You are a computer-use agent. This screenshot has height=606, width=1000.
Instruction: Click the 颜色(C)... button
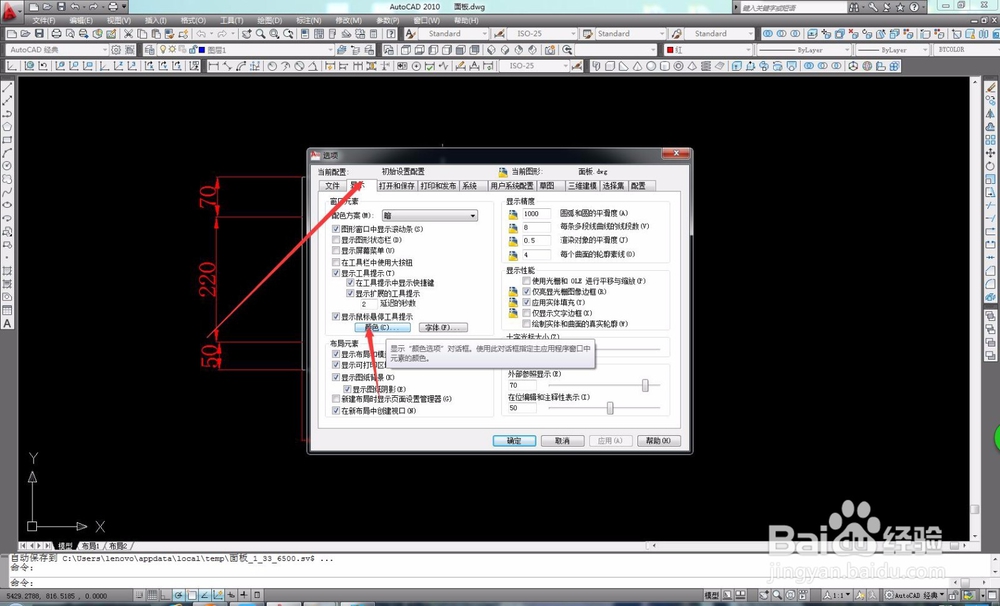pyautogui.click(x=383, y=327)
